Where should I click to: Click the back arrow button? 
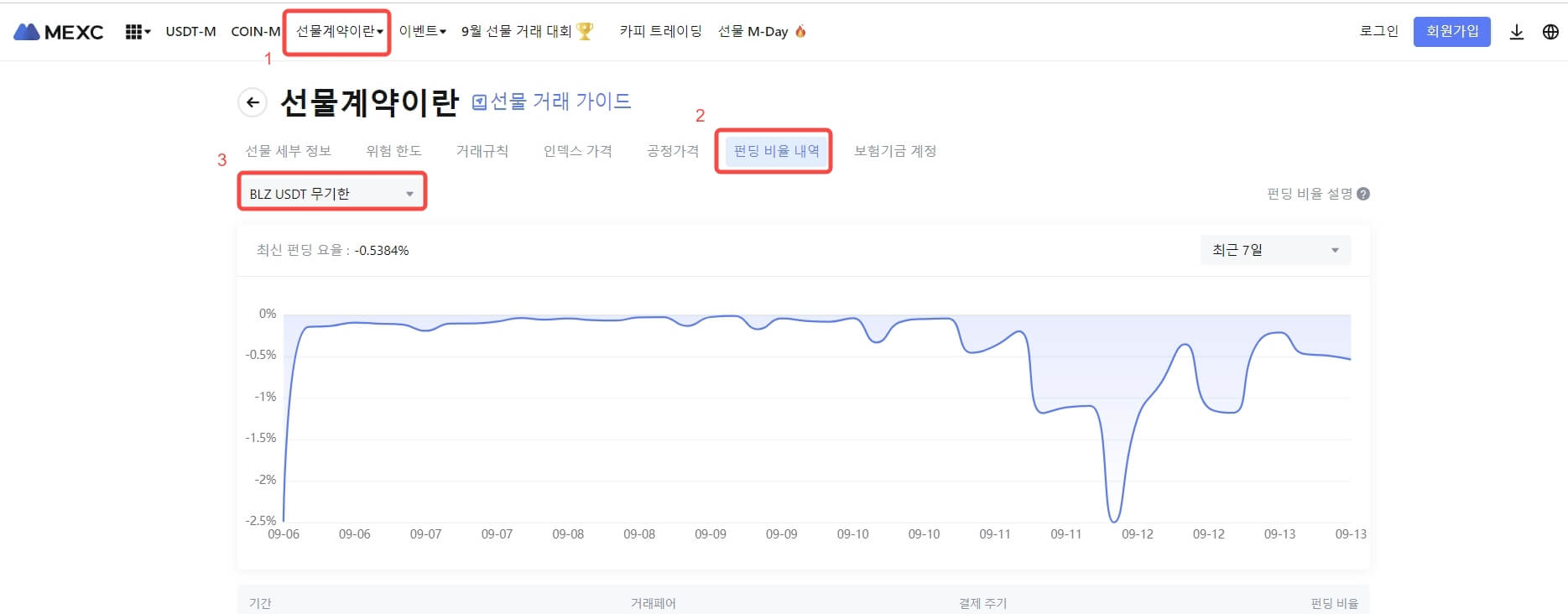tap(253, 102)
